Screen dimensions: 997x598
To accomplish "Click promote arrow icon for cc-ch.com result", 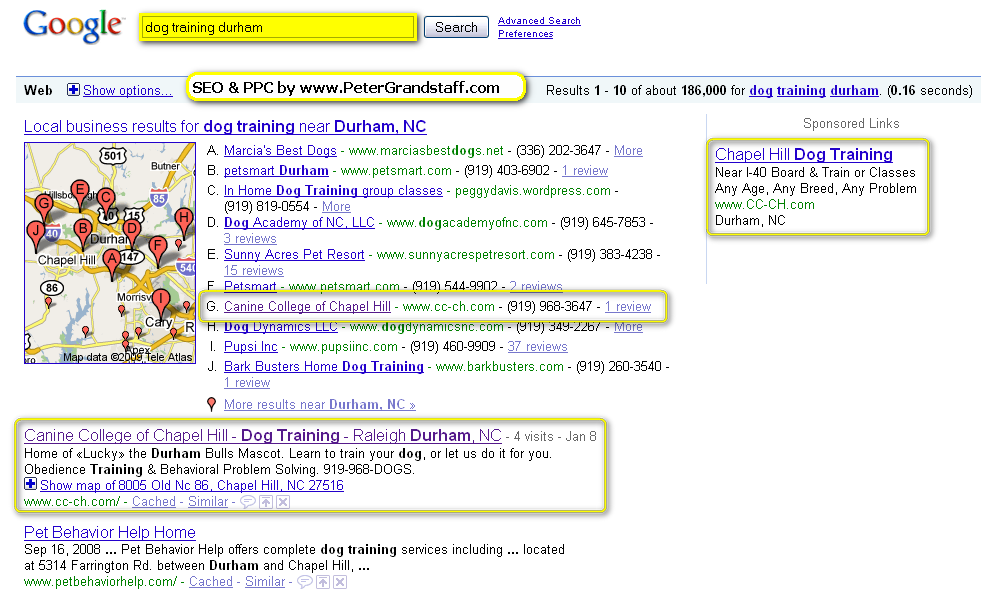I will 266,502.
